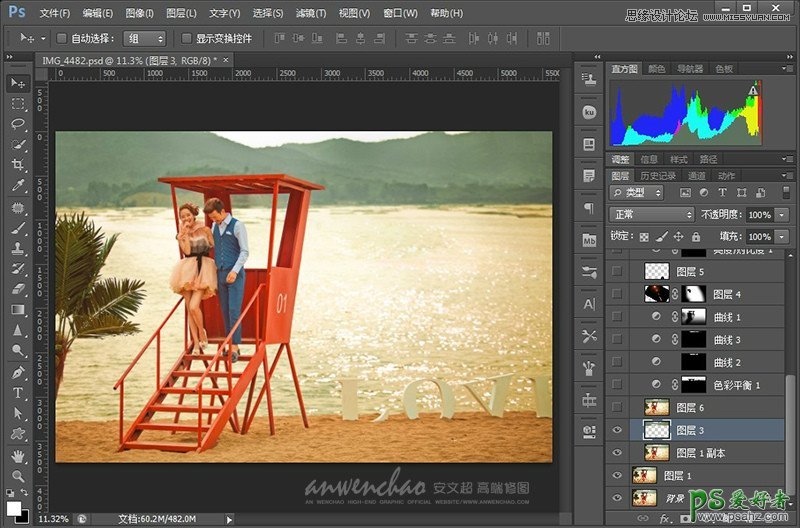Click the text layer filter icon
The image size is (800, 528).
[724, 192]
